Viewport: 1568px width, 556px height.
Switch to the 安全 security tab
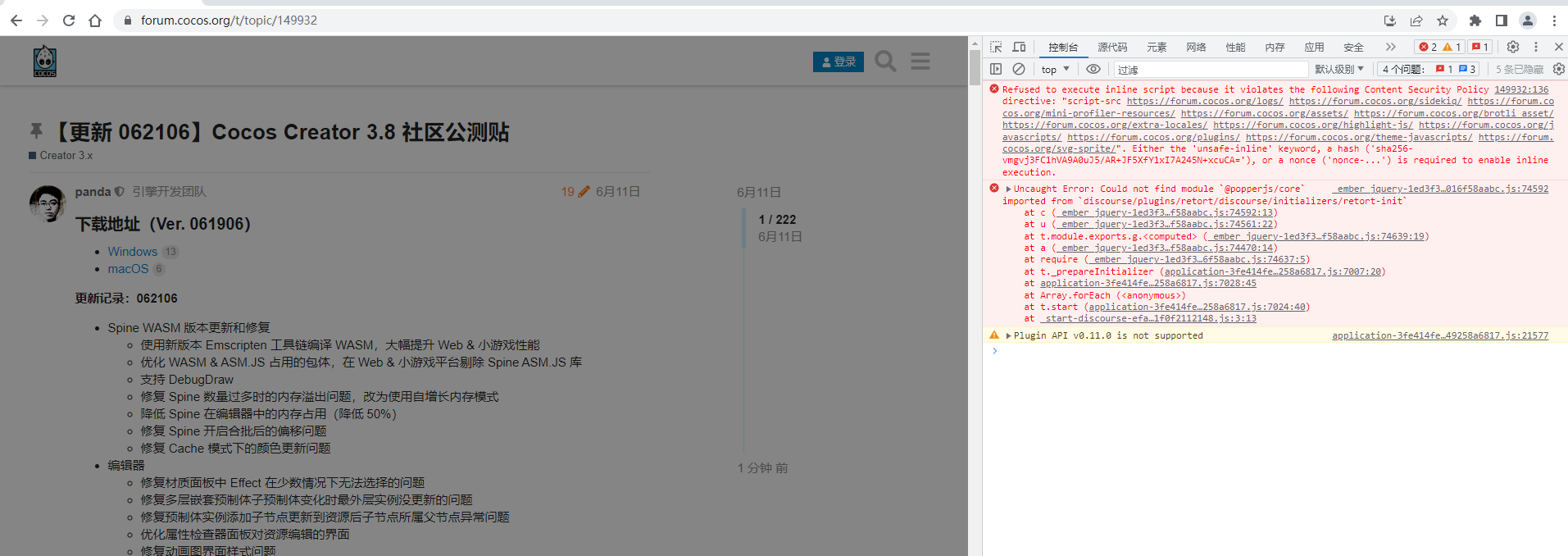(1353, 48)
